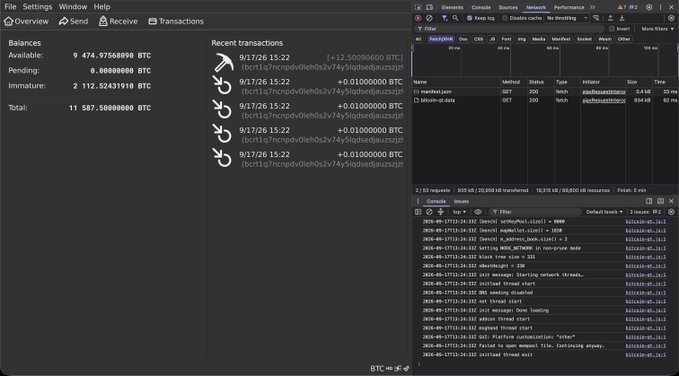
Task: Open the Overview tab in wallet toolbar
Action: [26, 21]
